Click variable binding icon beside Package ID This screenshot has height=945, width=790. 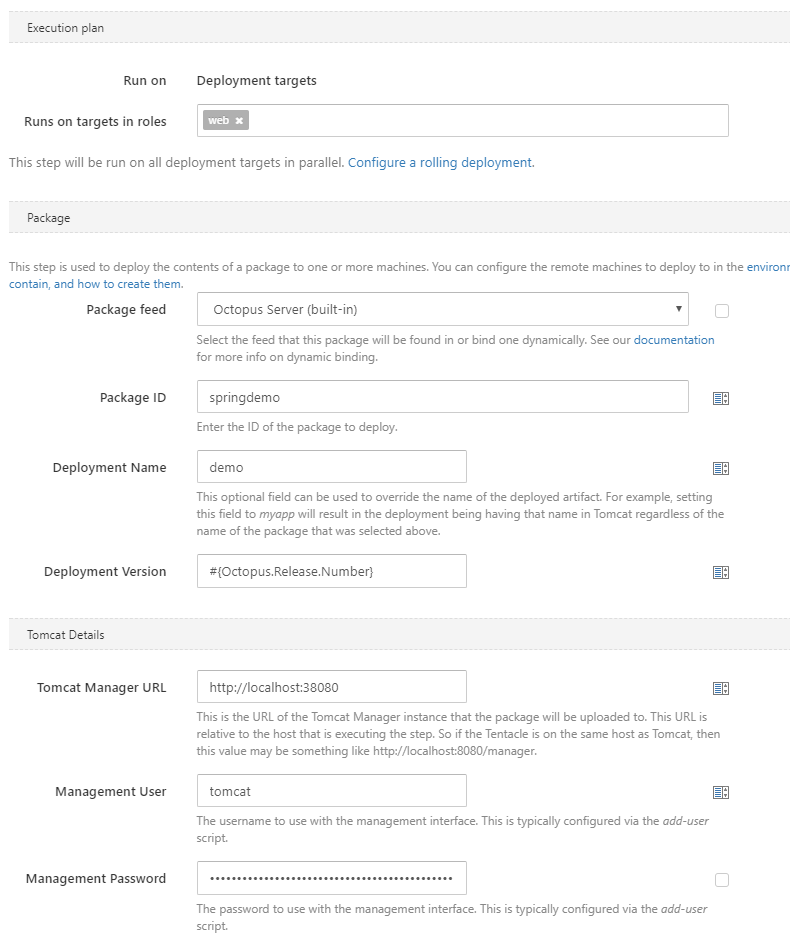point(720,398)
